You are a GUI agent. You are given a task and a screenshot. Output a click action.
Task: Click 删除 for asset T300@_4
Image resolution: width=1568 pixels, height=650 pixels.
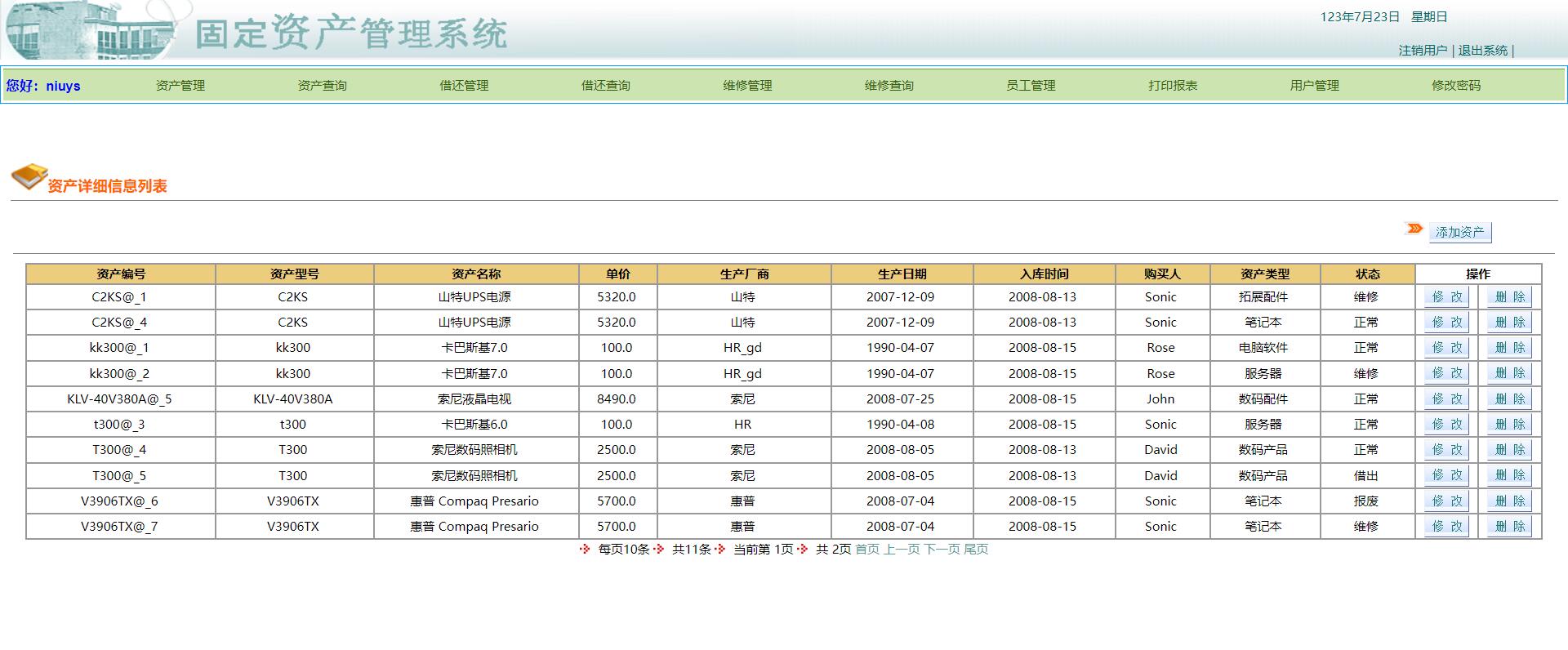pos(1509,450)
